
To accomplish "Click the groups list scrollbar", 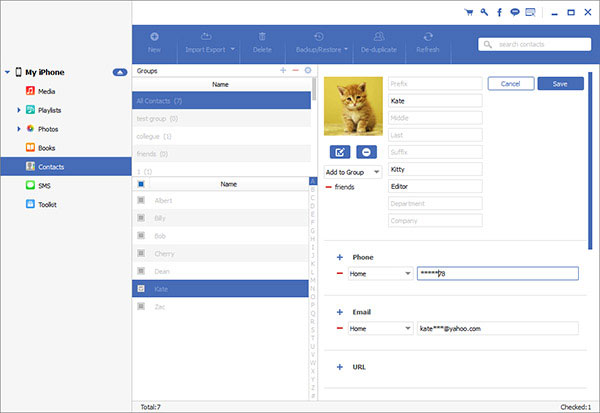I will [x=314, y=89].
